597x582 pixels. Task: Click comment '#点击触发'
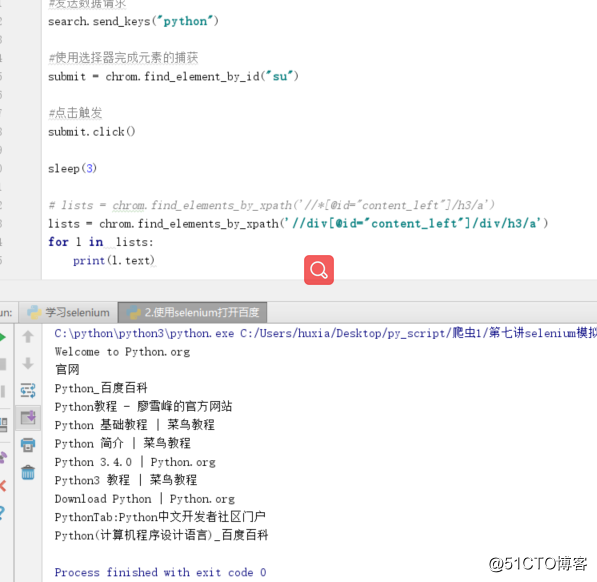pyautogui.click(x=75, y=113)
